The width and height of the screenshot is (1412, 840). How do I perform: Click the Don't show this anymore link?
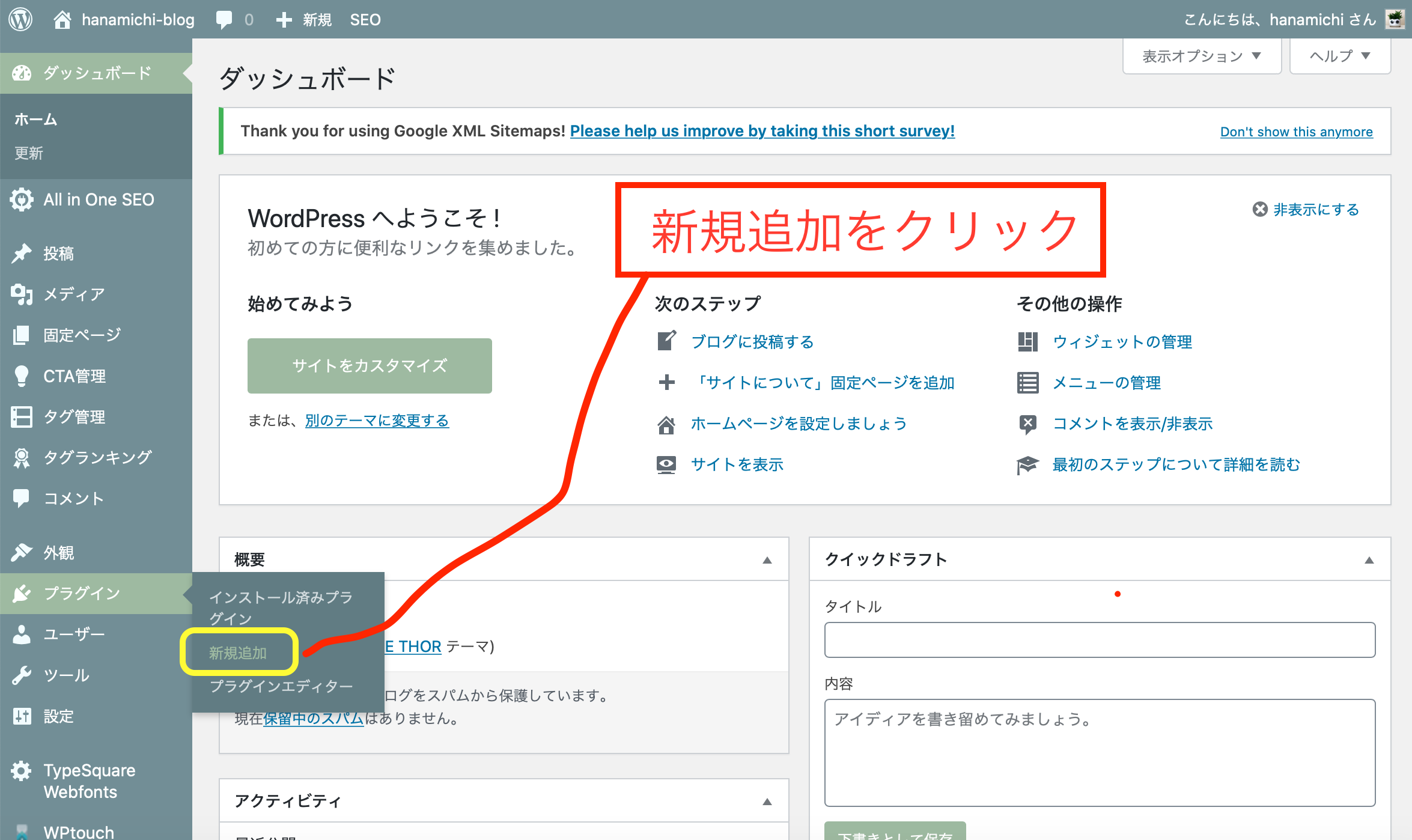point(1296,132)
